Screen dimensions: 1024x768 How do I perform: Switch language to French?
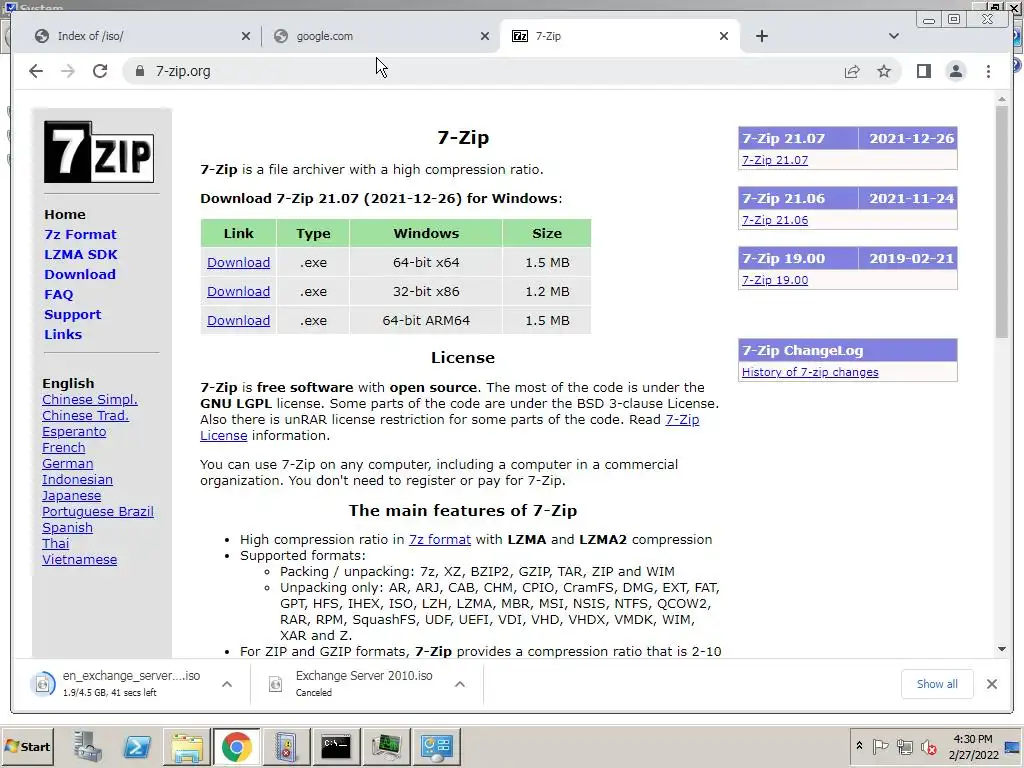63,448
